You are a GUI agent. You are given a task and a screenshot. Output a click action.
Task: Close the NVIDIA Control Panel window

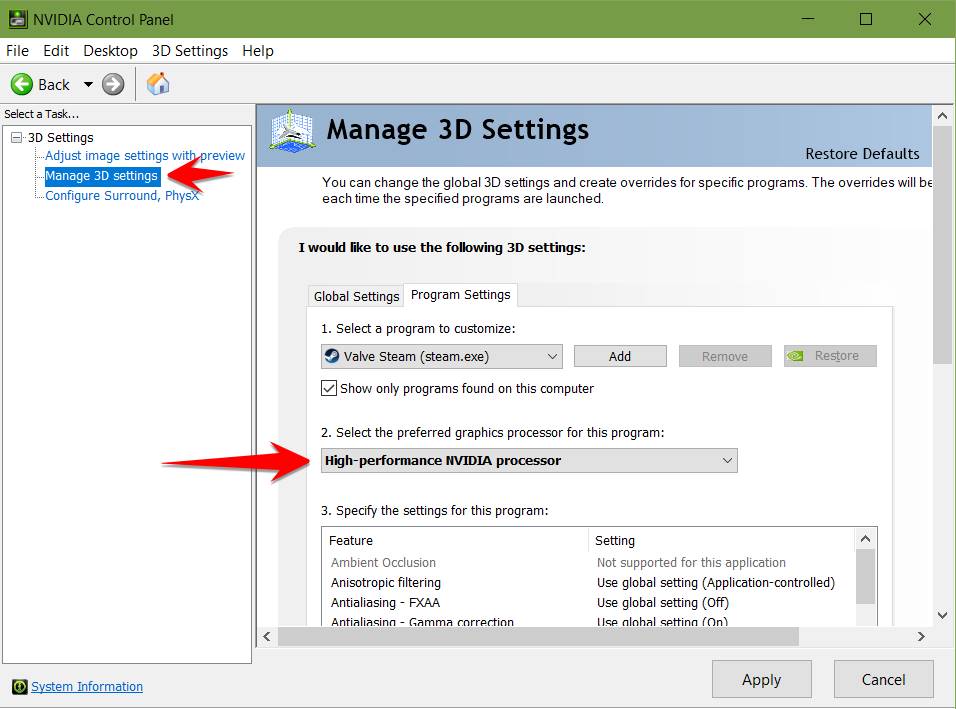(924, 19)
